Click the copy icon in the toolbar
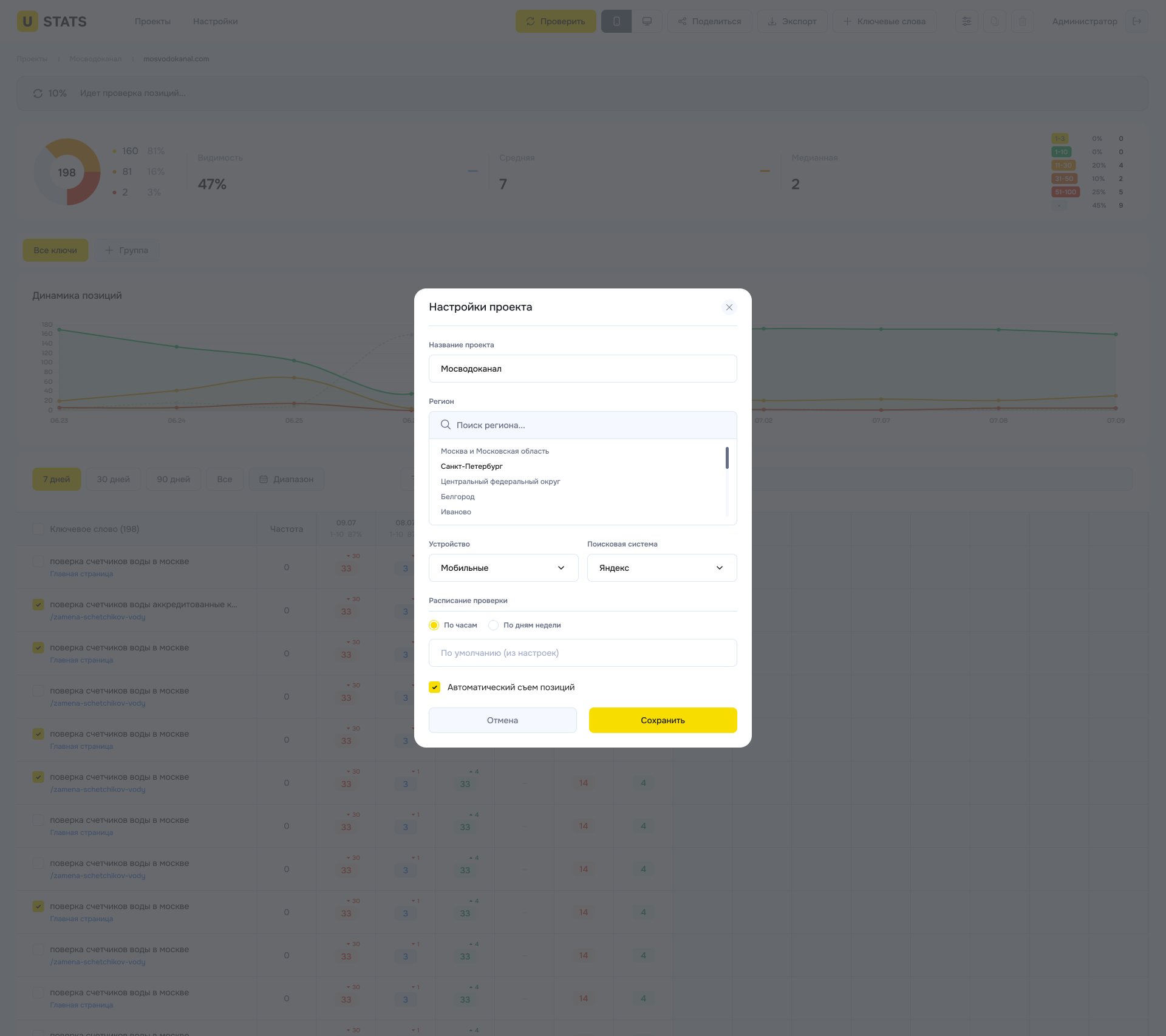The width and height of the screenshot is (1166, 1036). [x=994, y=21]
